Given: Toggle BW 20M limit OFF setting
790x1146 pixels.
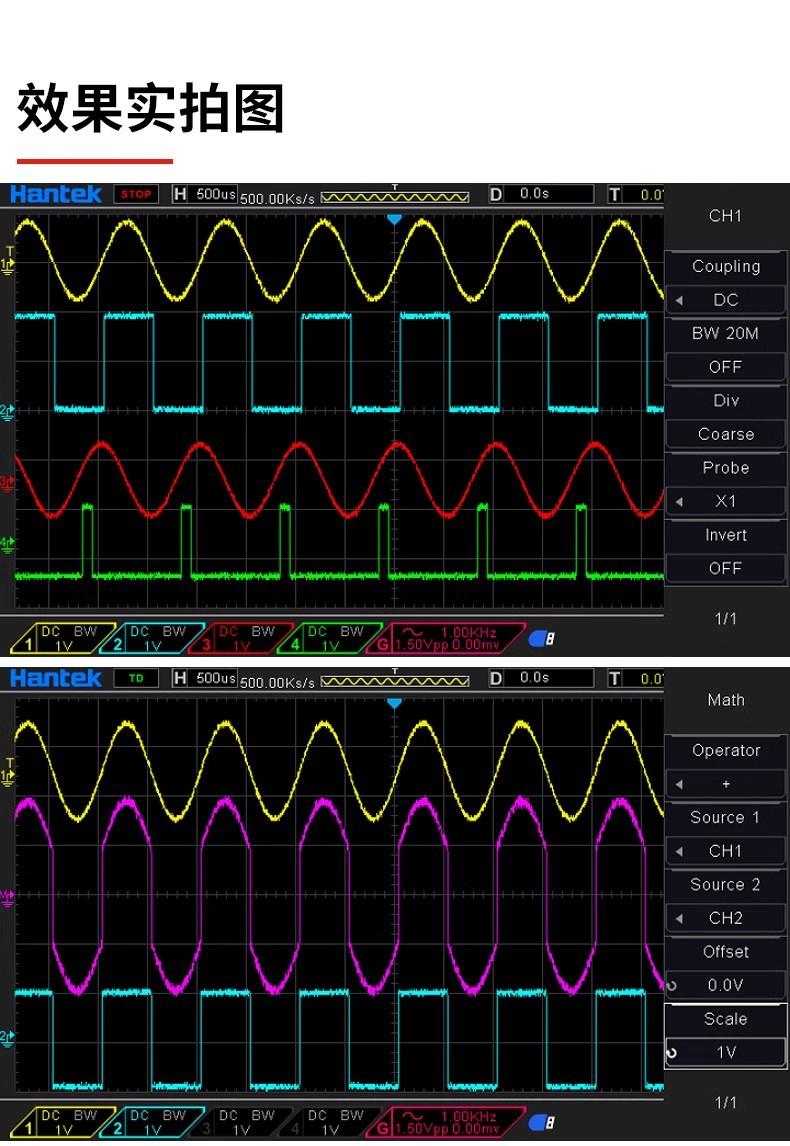Looking at the screenshot, I should 726,367.
